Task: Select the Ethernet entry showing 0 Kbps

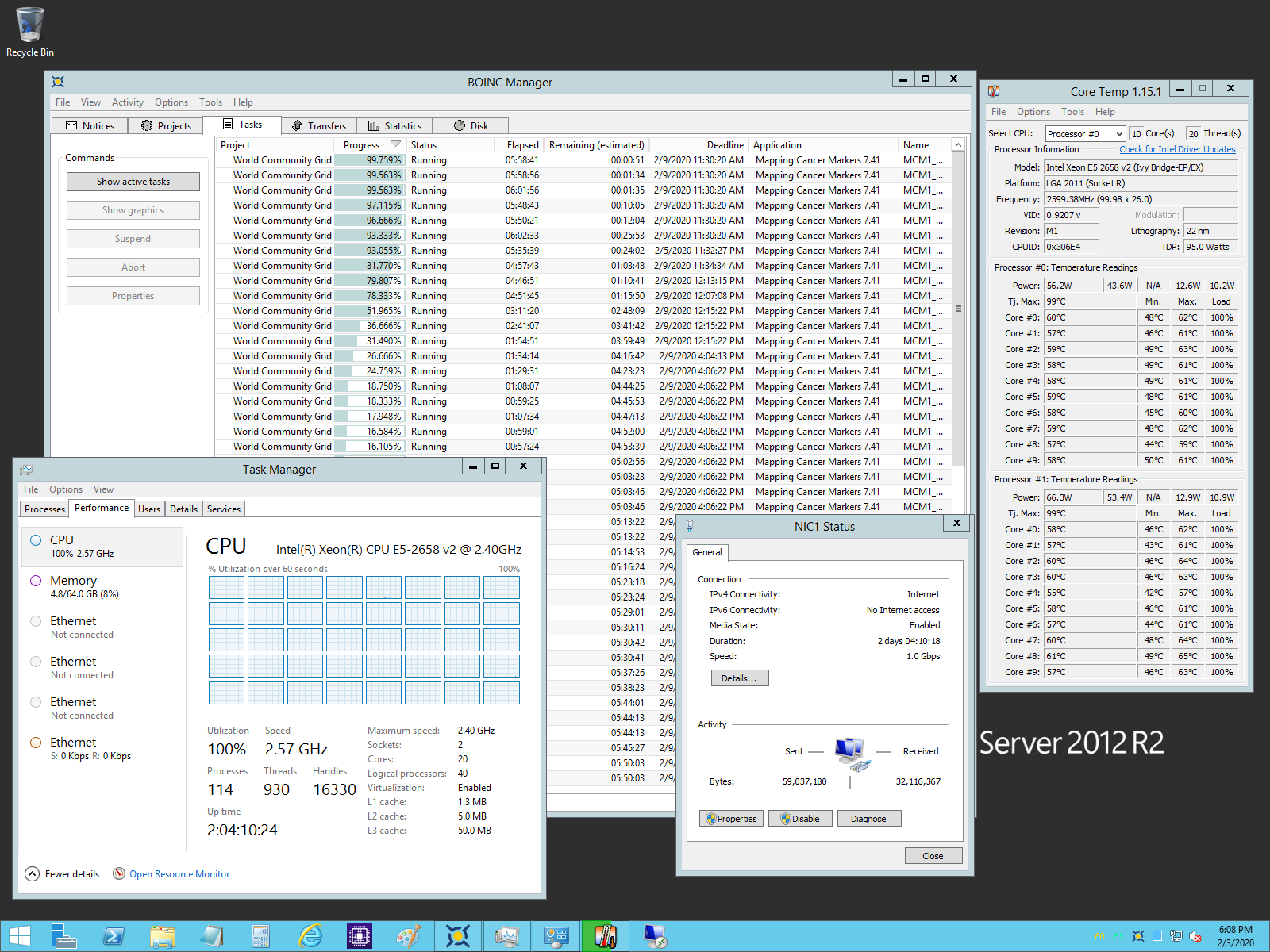Action: [102, 748]
